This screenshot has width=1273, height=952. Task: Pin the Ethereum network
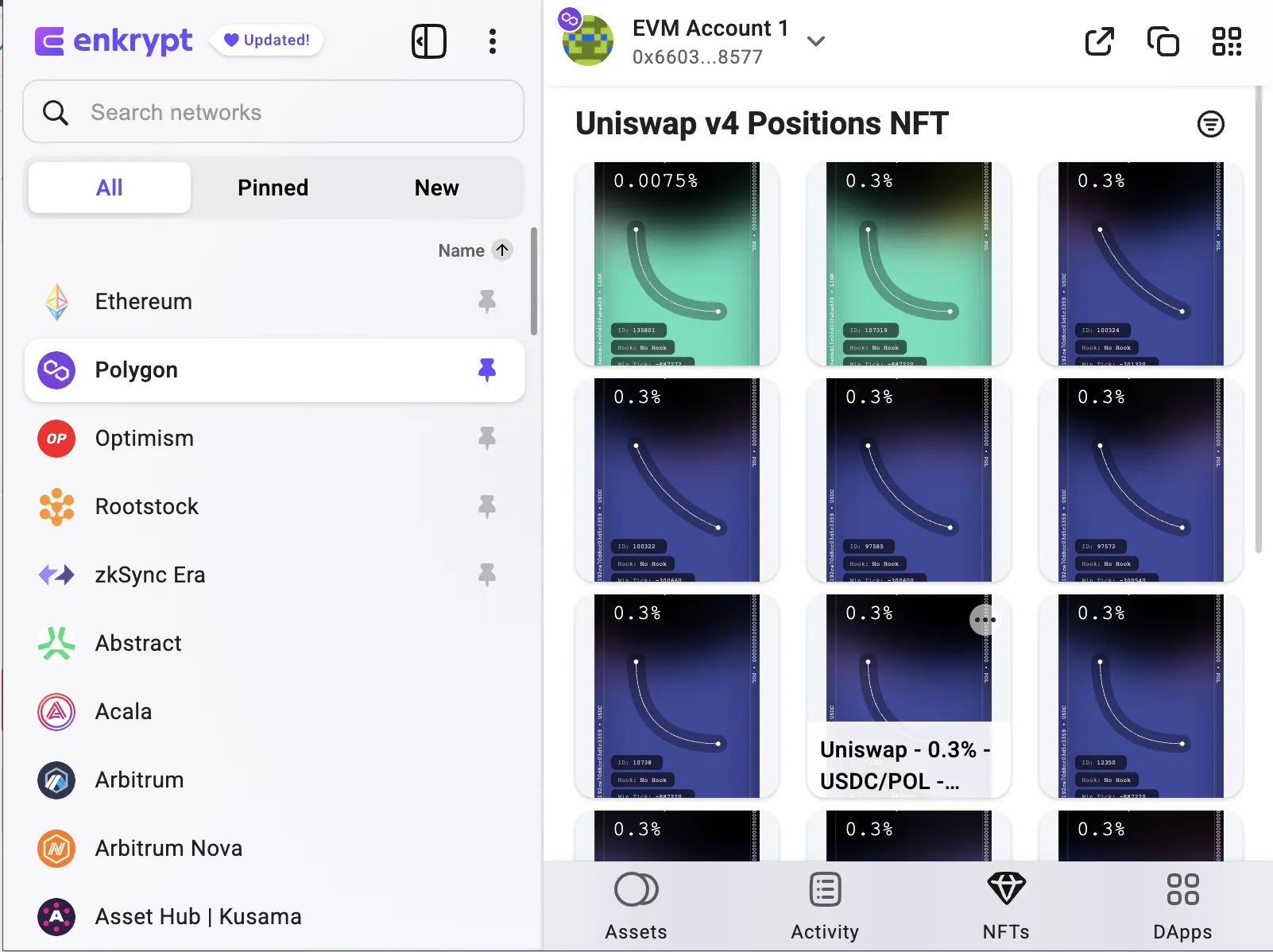tap(487, 301)
